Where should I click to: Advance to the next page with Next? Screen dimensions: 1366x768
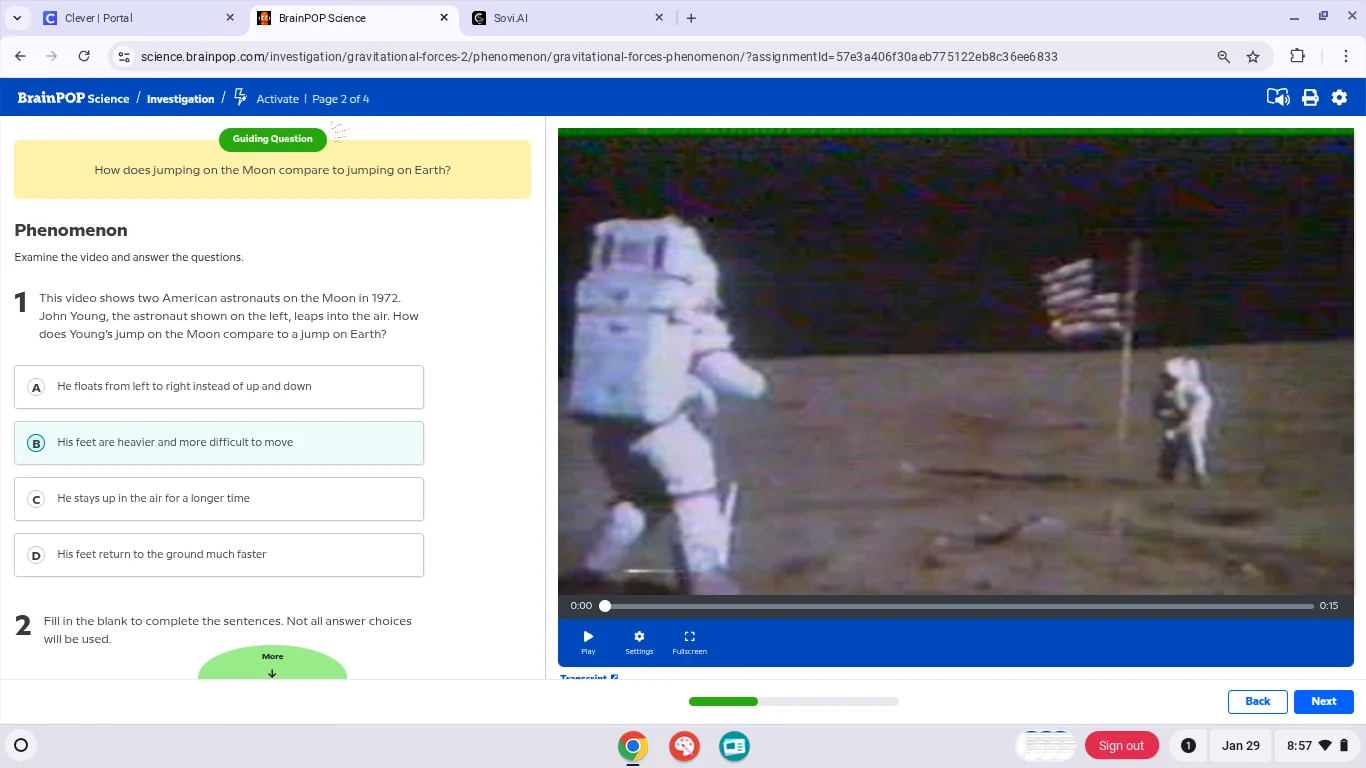tap(1323, 701)
